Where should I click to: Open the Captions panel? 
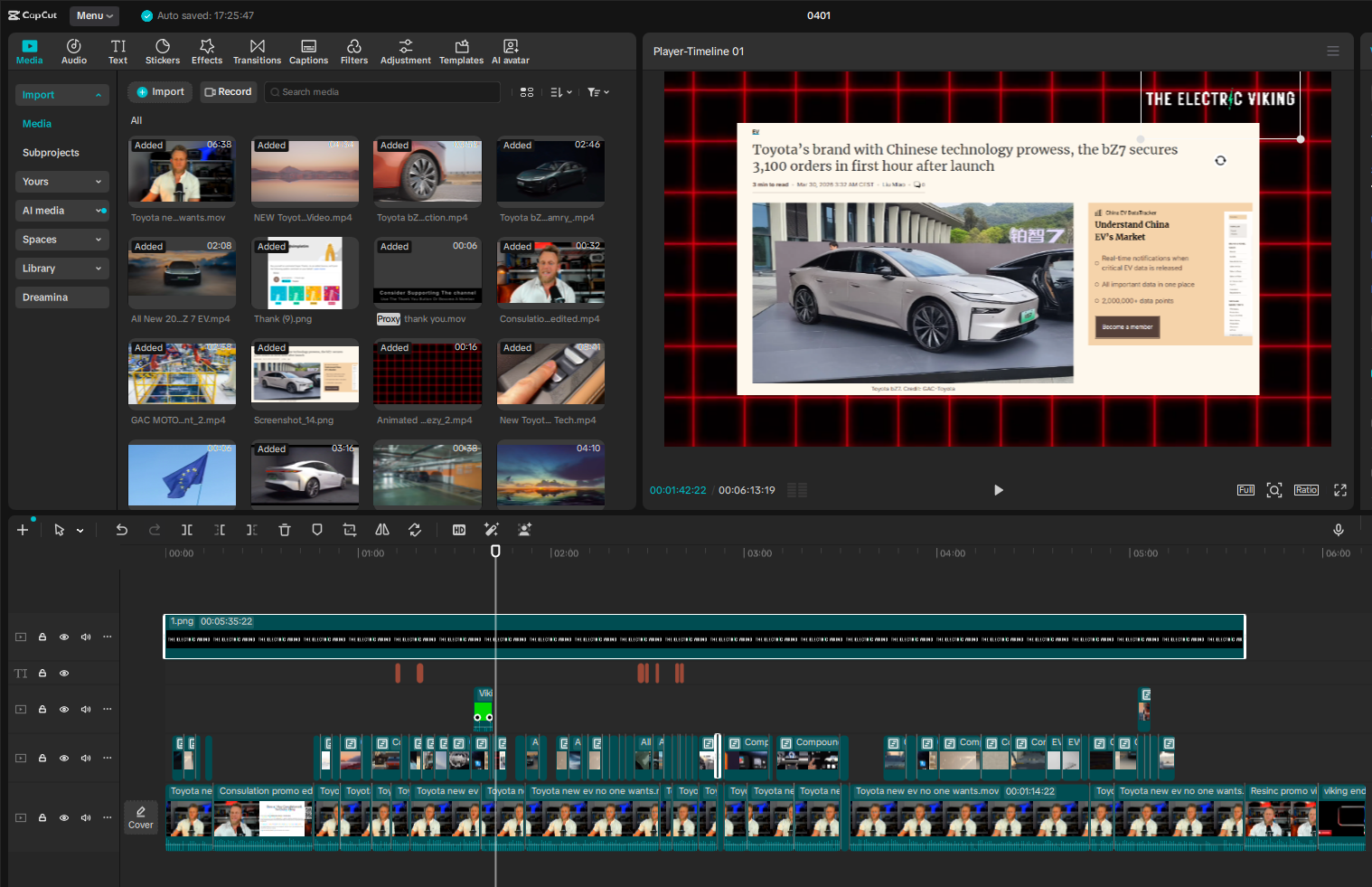tap(308, 51)
